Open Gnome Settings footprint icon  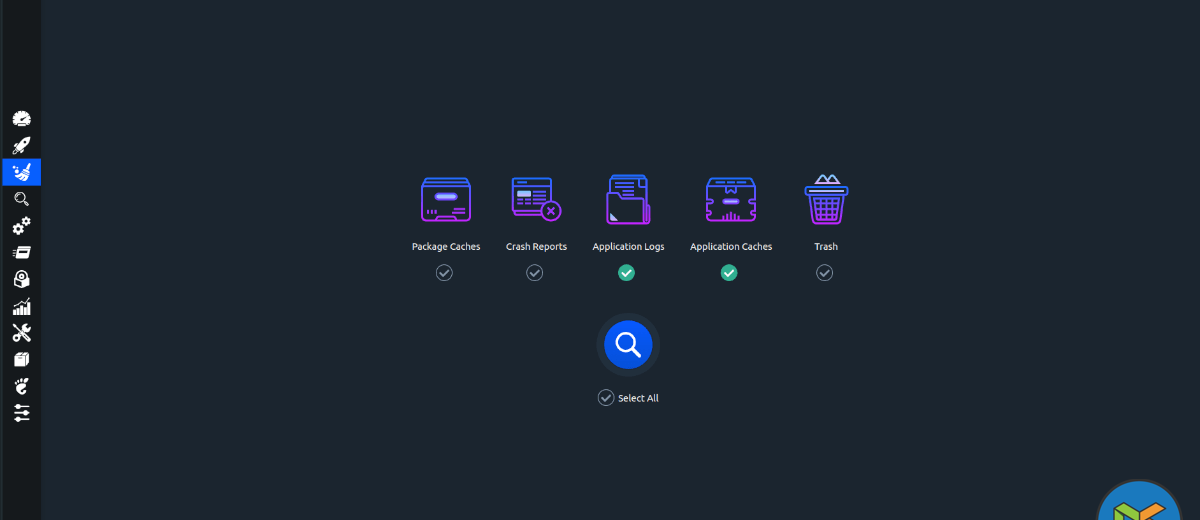click(x=21, y=386)
